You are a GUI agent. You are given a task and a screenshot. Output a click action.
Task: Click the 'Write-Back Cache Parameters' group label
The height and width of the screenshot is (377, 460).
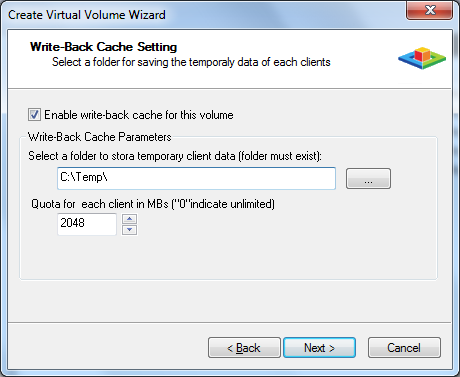tap(100, 137)
